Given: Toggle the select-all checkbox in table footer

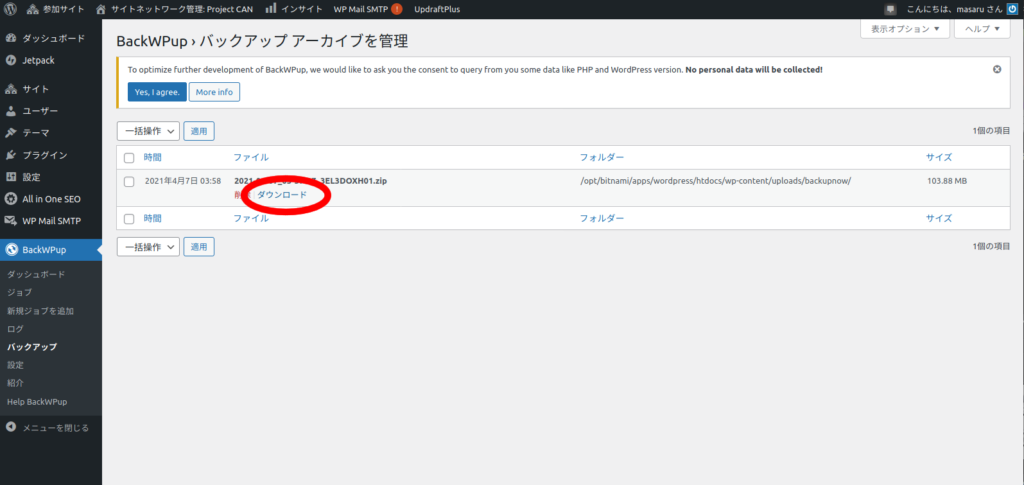Looking at the screenshot, I should [x=129, y=218].
